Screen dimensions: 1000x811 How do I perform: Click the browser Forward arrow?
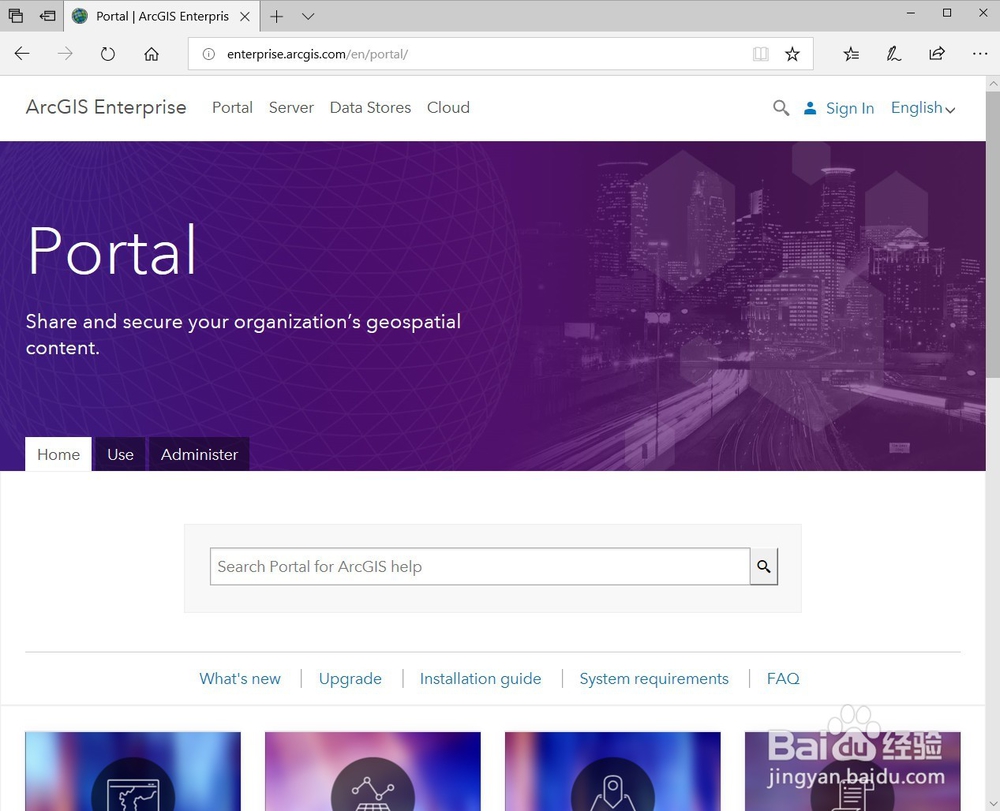point(65,54)
